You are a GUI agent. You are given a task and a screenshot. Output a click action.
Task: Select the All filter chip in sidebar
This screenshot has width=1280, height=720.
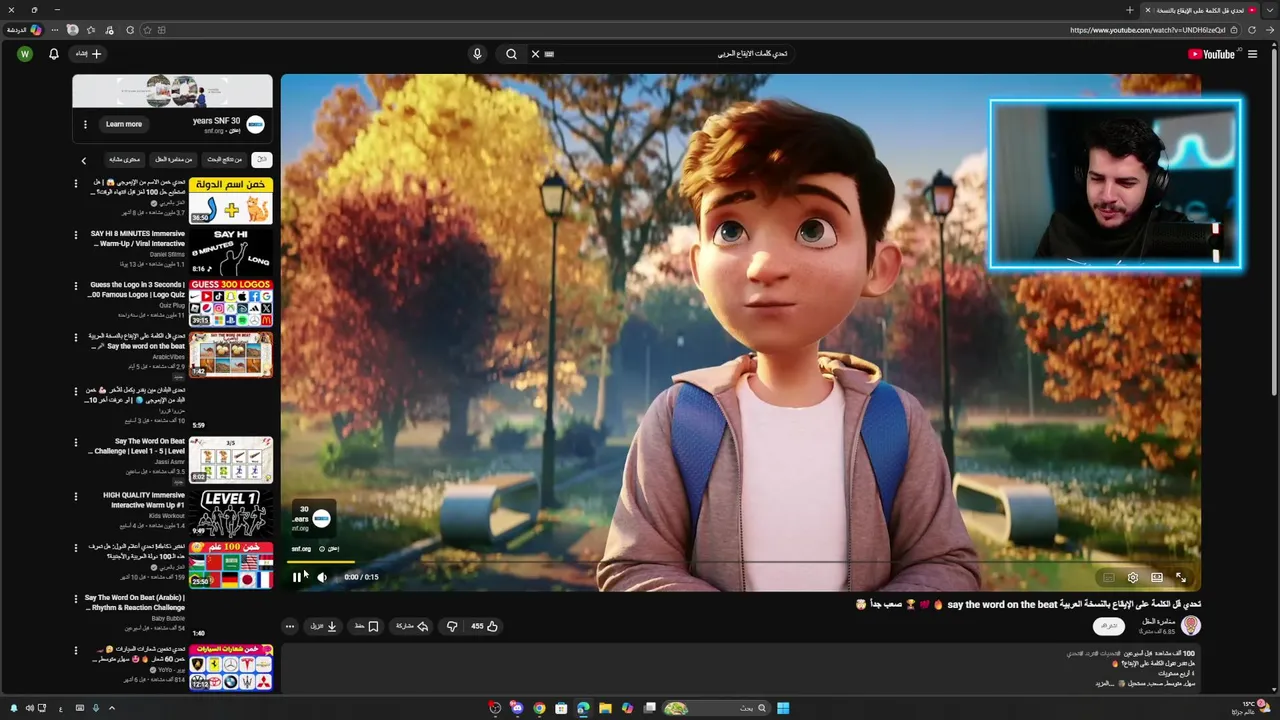261,159
